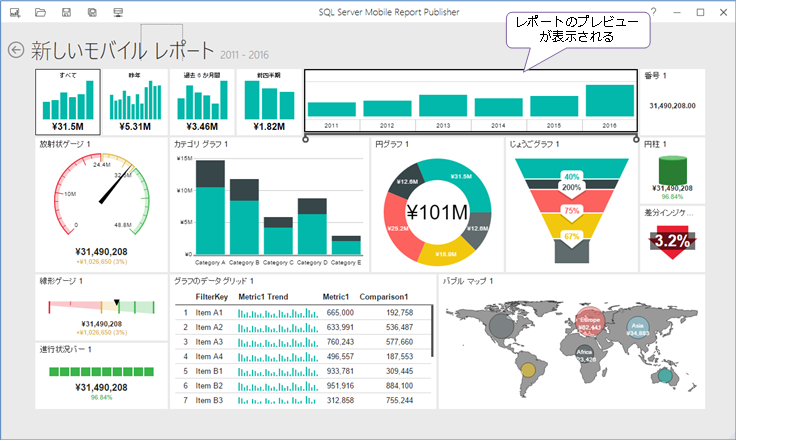Viewport: 800px width, 441px height.
Task: Select the 過去 6 か月間 preset
Action: point(202,102)
